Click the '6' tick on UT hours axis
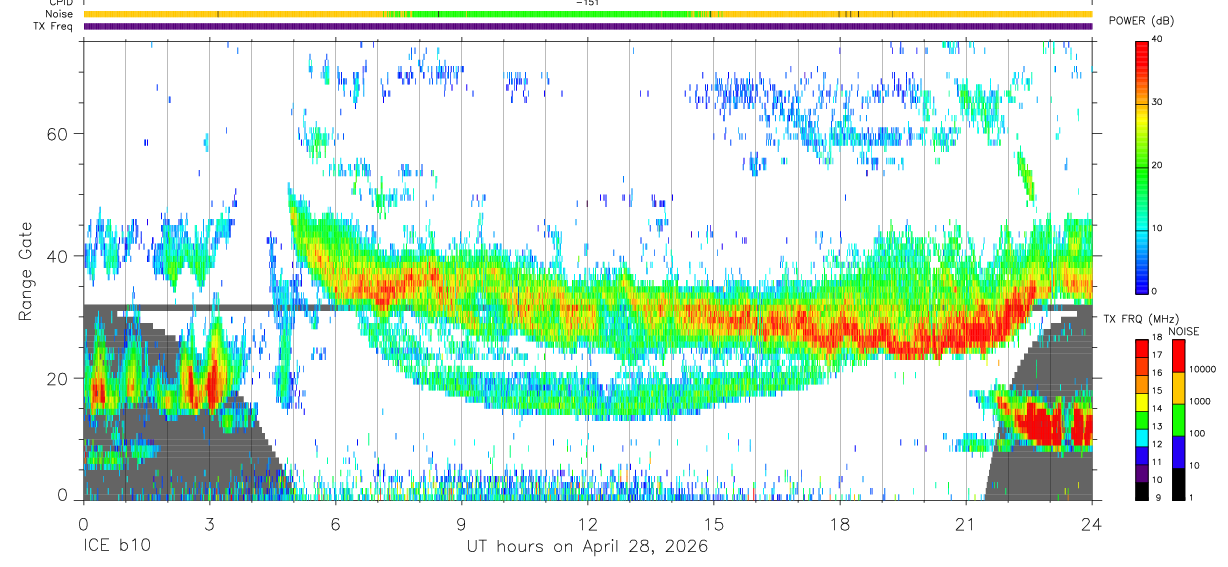1228x567 pixels. click(x=335, y=524)
